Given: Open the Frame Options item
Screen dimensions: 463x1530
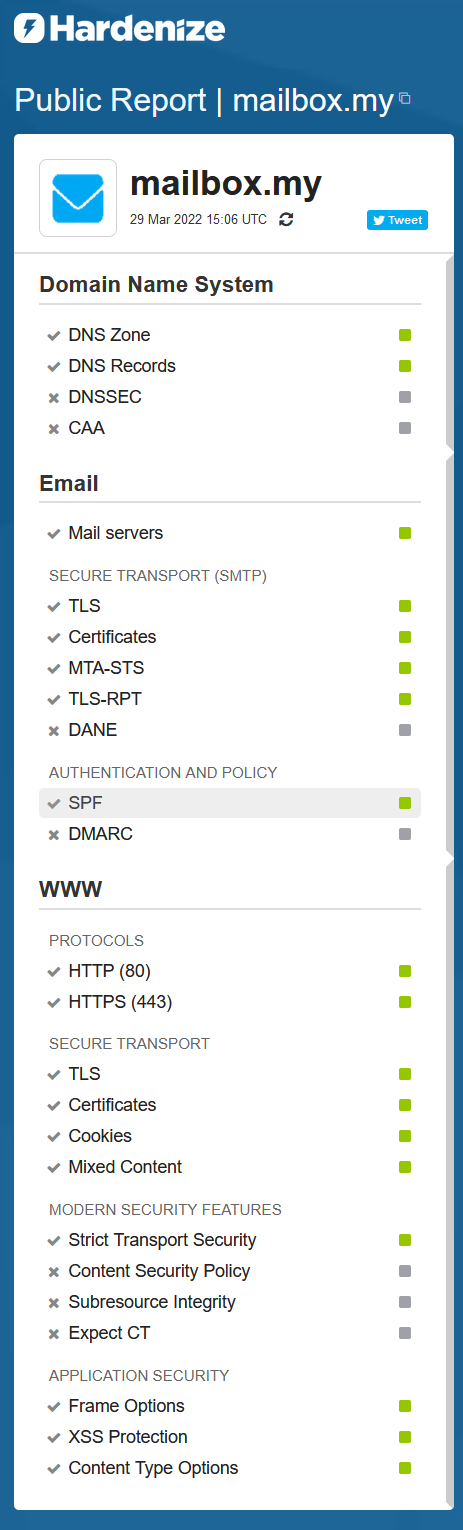Looking at the screenshot, I should (230, 1406).
